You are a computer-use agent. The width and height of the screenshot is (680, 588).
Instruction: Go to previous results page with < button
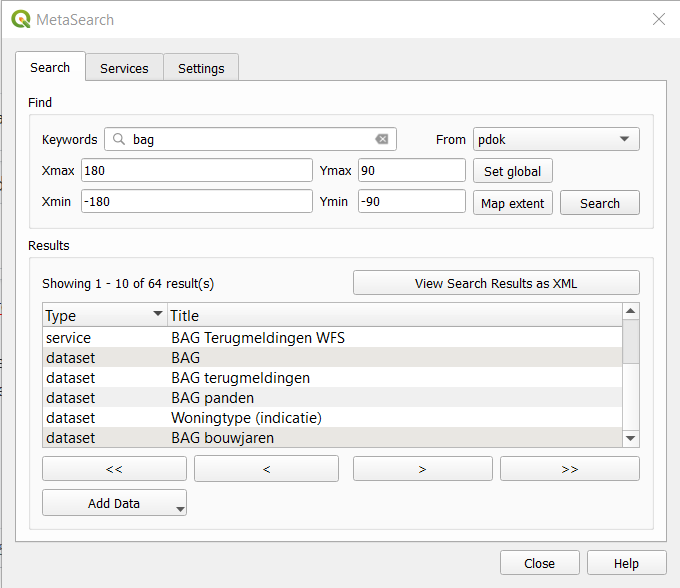point(266,469)
